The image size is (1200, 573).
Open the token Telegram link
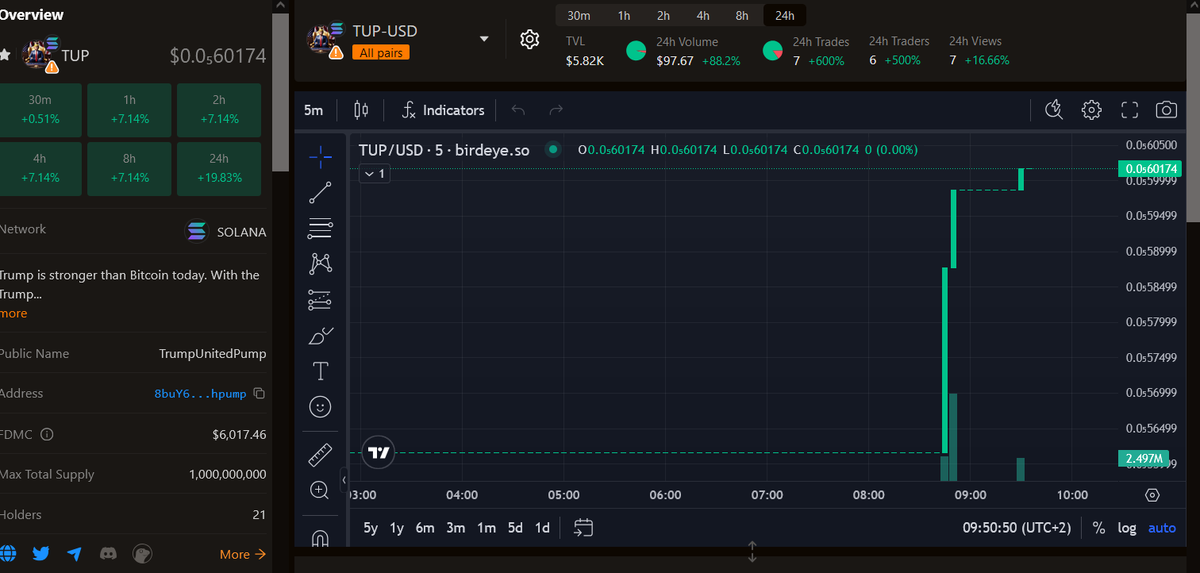point(74,553)
